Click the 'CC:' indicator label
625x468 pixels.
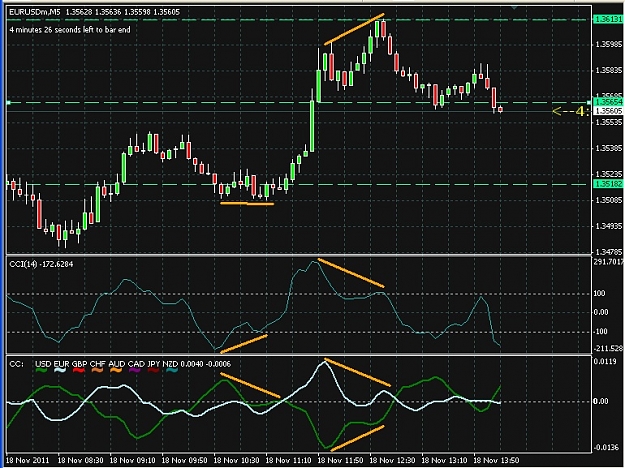16,364
